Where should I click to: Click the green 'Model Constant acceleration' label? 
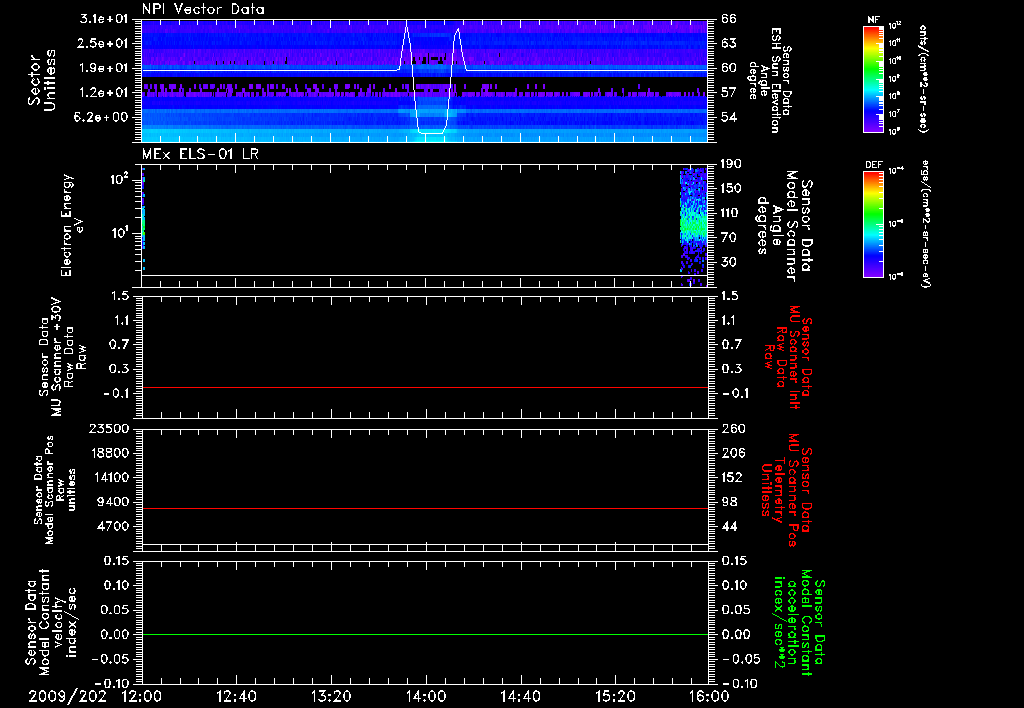(x=799, y=622)
